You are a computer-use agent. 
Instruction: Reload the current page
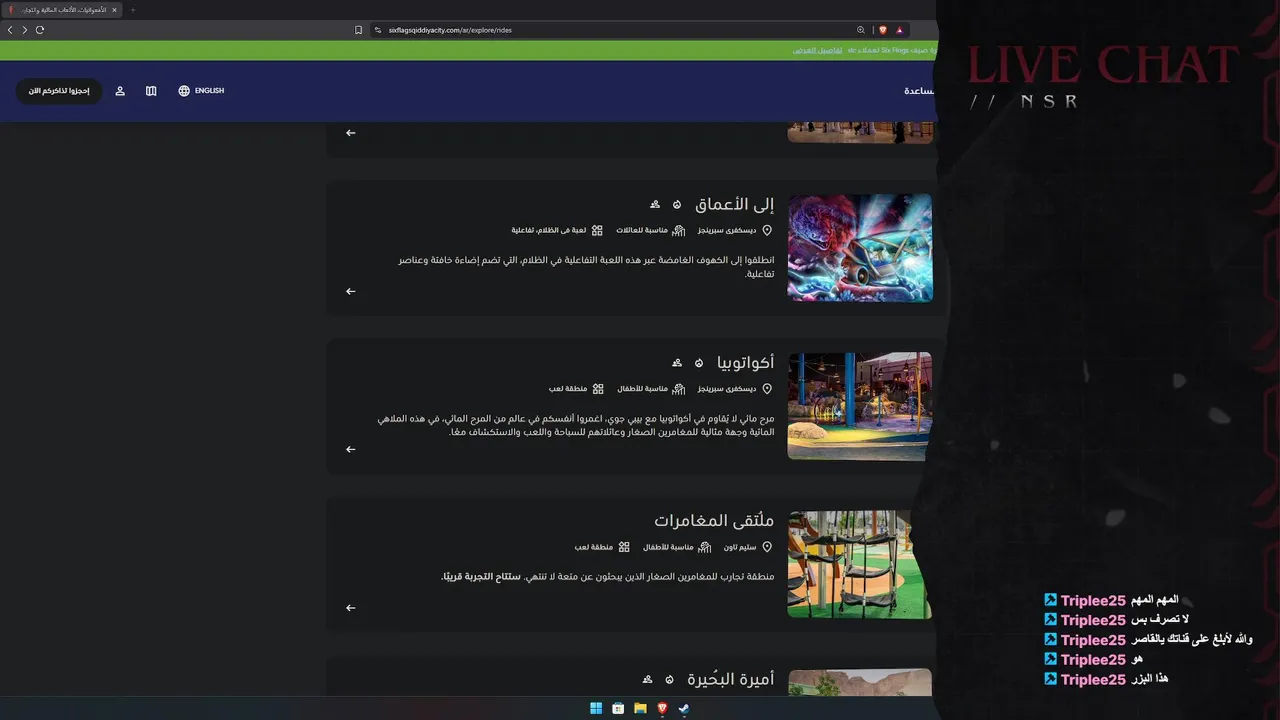click(x=40, y=30)
